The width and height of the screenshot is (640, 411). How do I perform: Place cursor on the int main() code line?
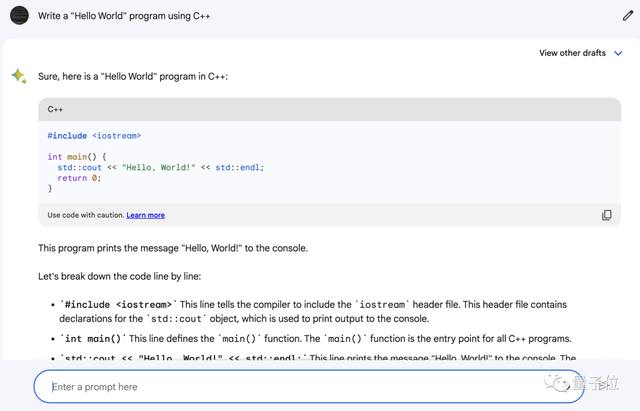(76, 157)
